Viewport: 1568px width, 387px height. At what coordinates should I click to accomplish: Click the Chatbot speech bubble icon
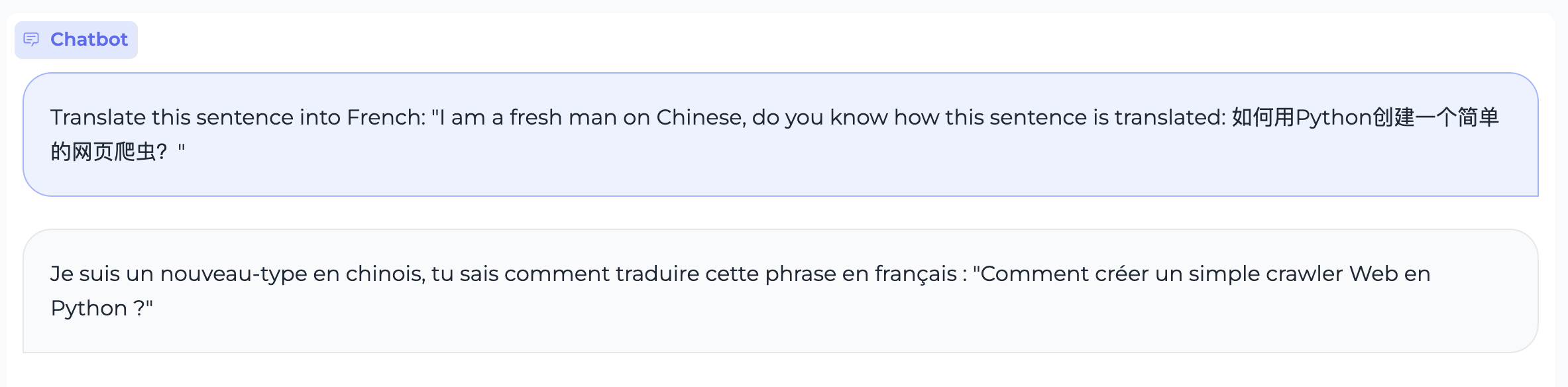(31, 40)
